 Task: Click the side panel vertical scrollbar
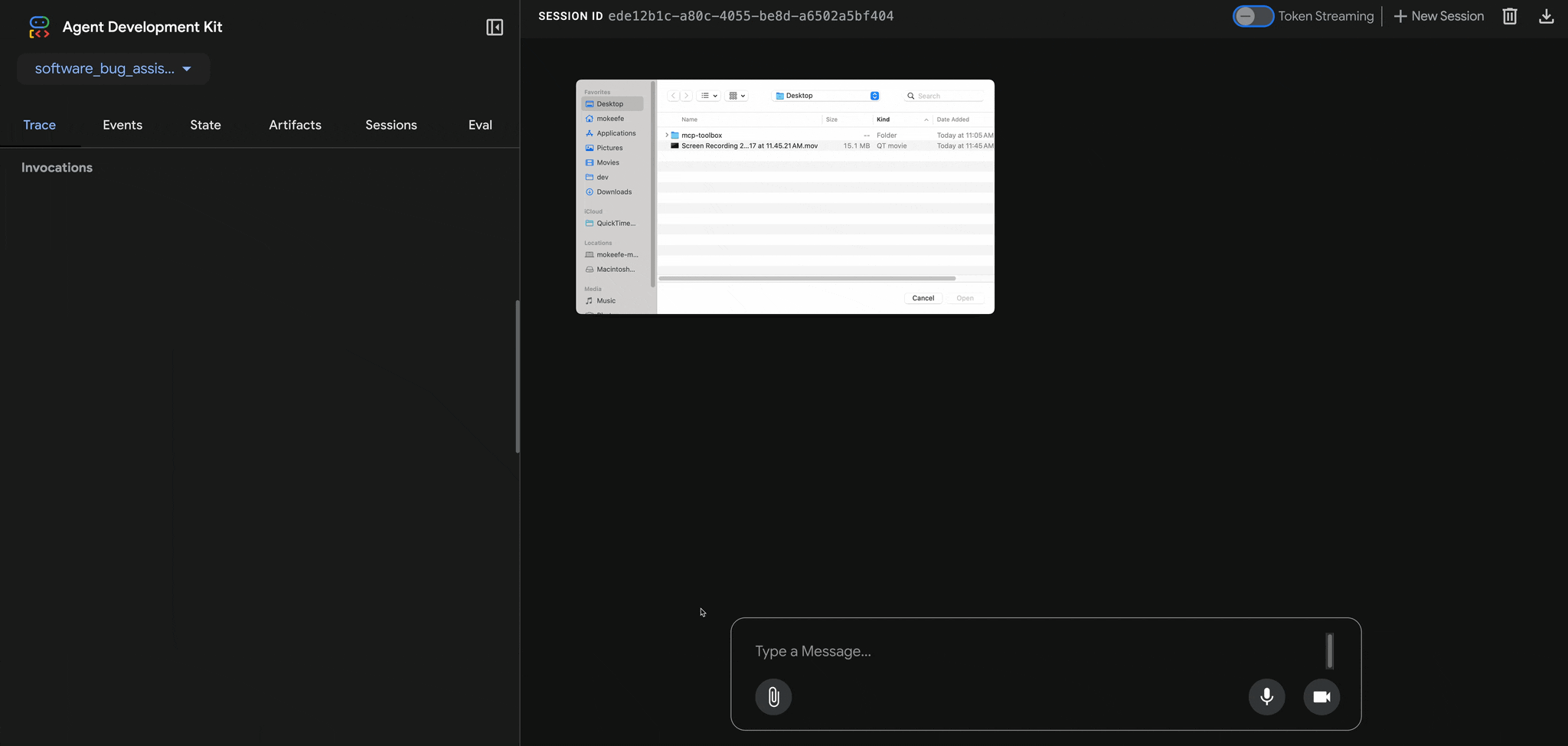(518, 376)
